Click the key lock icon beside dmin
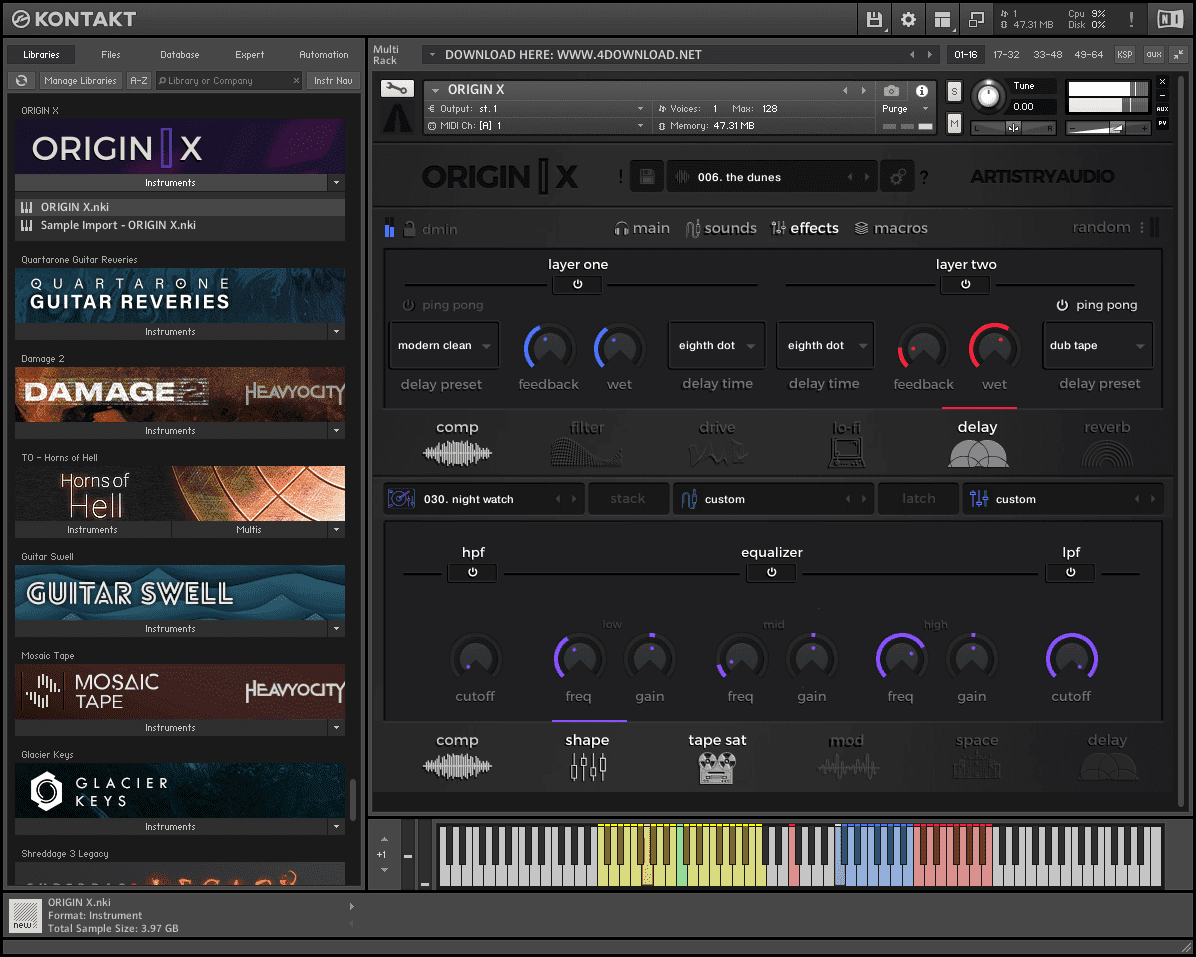This screenshot has width=1196, height=957. point(409,229)
